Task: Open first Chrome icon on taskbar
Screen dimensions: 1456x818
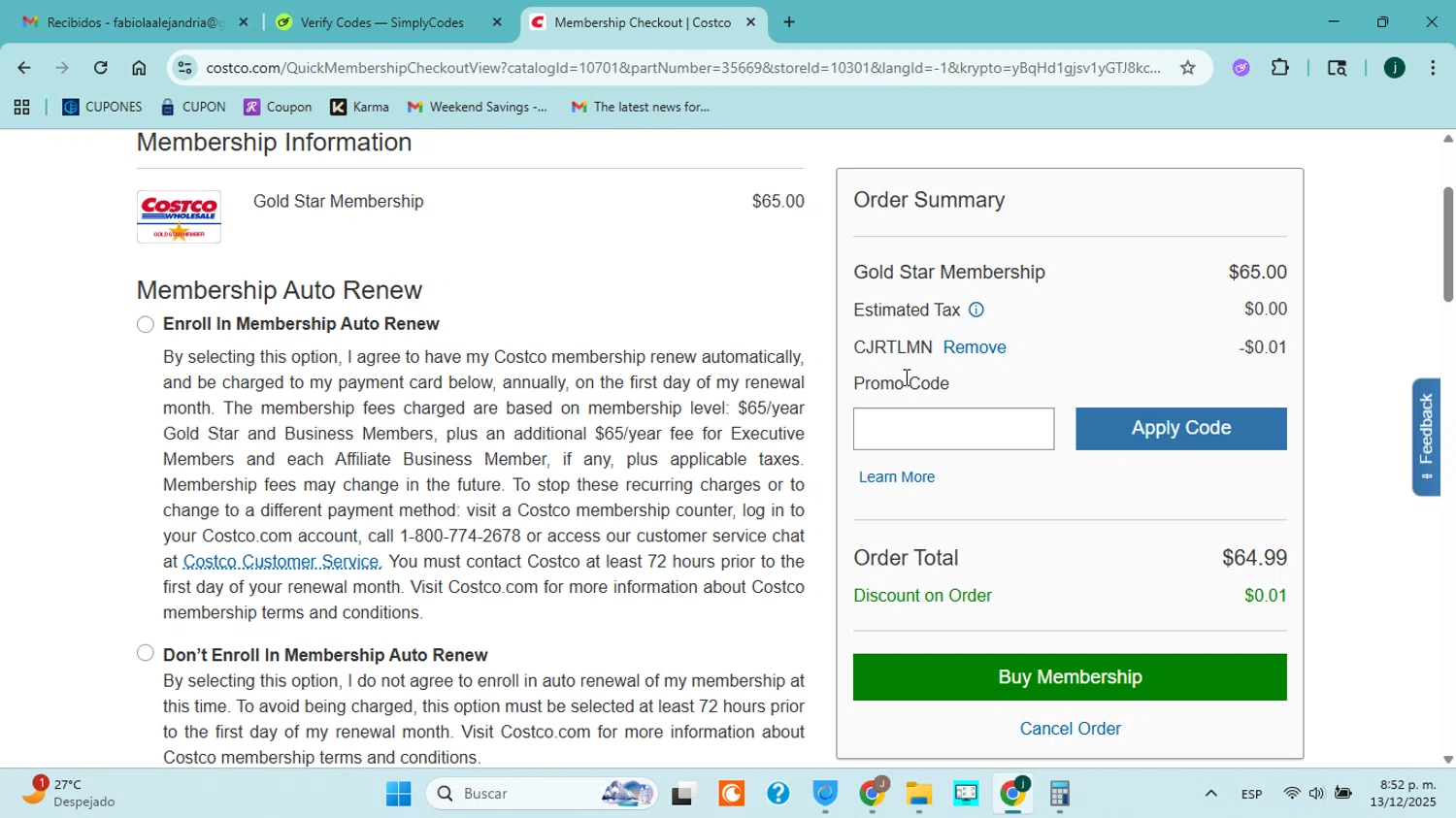Action: (873, 795)
